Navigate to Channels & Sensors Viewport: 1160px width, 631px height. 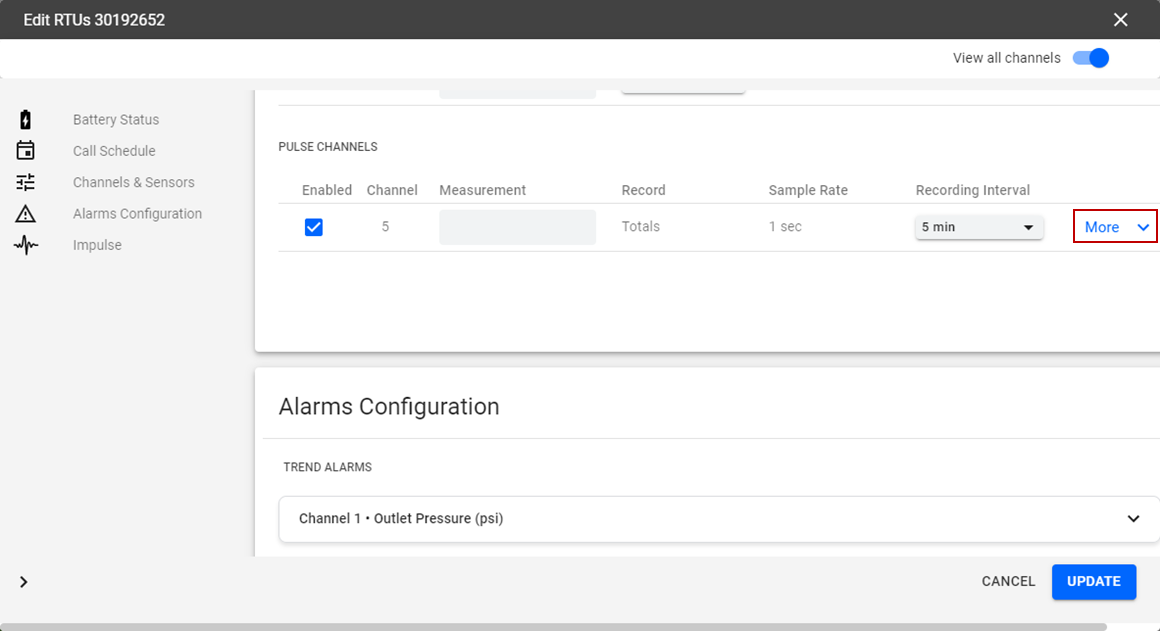134,182
